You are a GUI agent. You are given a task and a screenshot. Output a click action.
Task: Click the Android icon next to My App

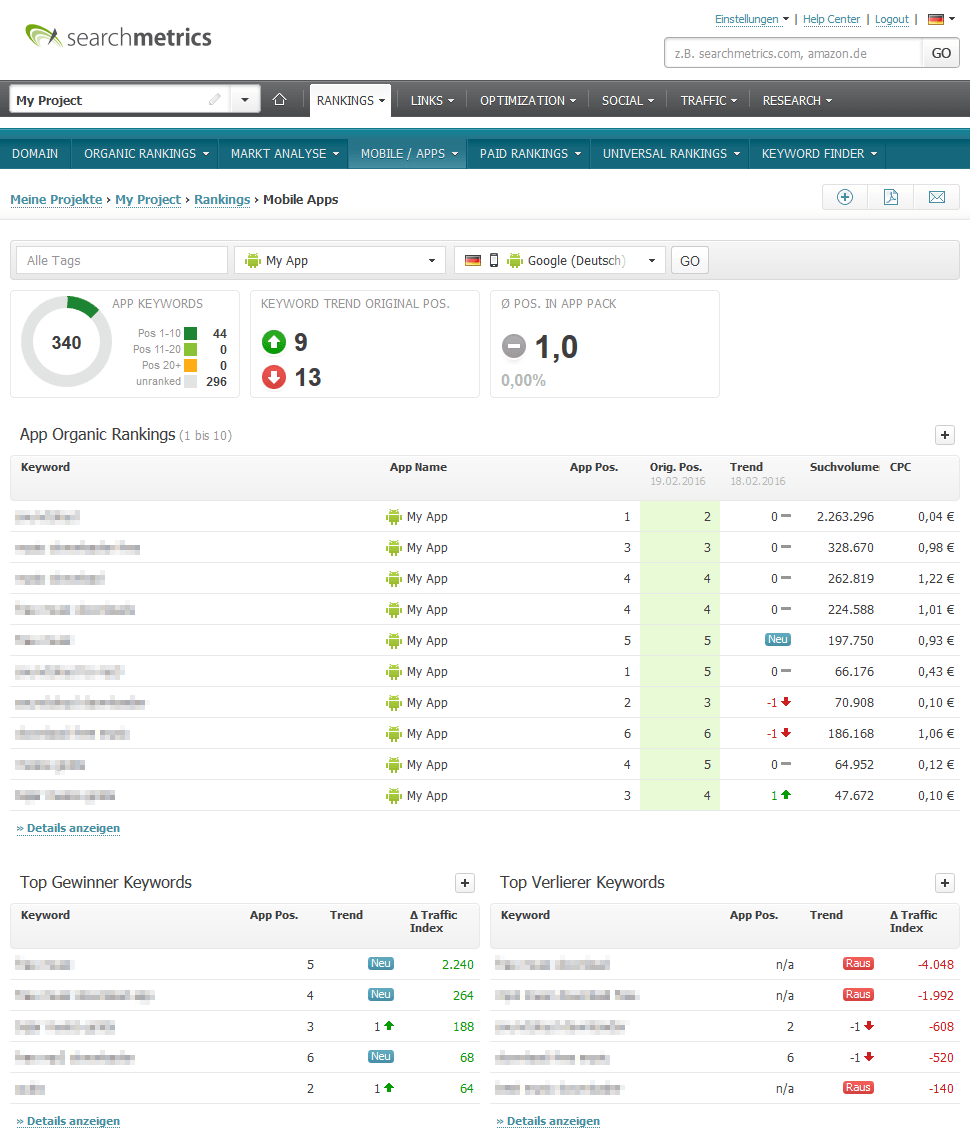(256, 259)
